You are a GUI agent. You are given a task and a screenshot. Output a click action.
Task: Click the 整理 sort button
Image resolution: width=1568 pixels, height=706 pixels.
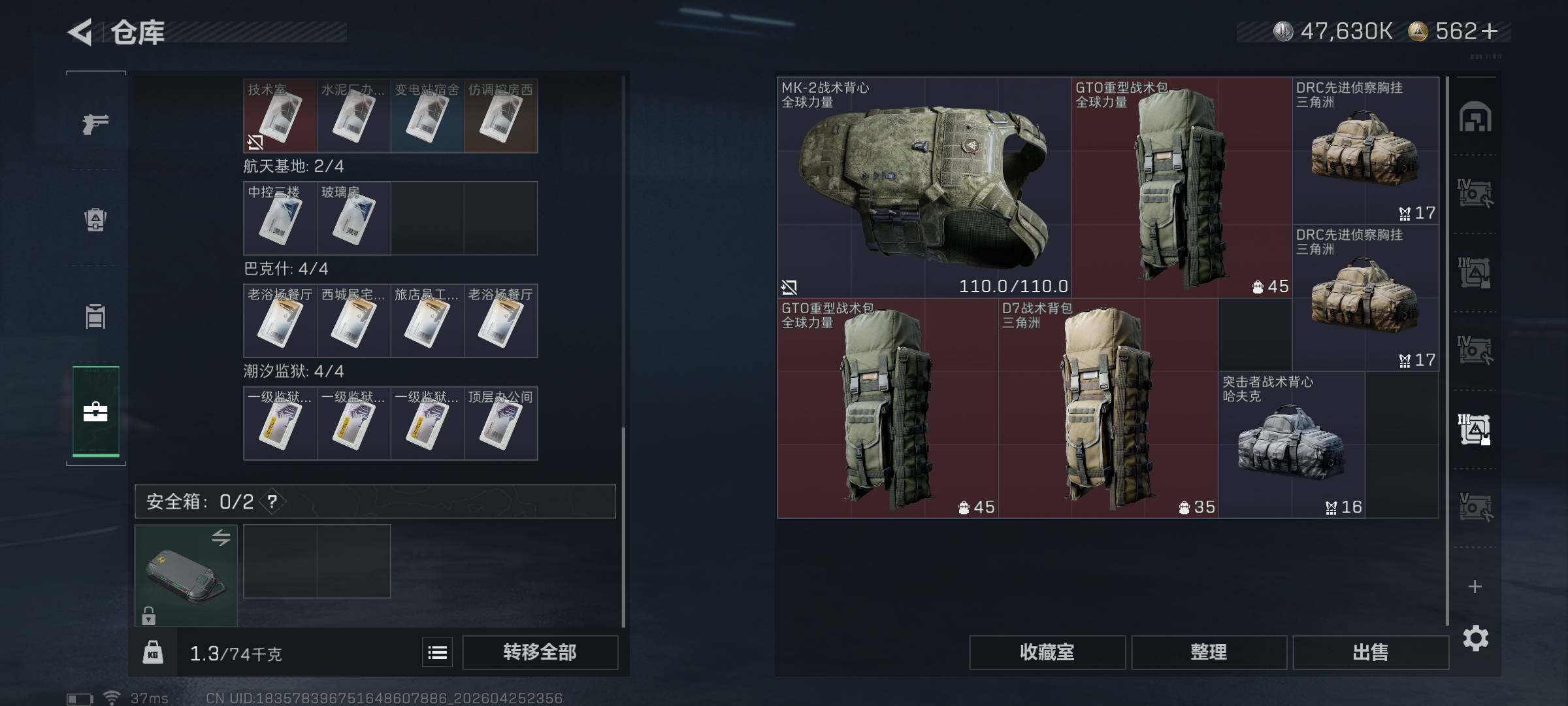(1209, 652)
